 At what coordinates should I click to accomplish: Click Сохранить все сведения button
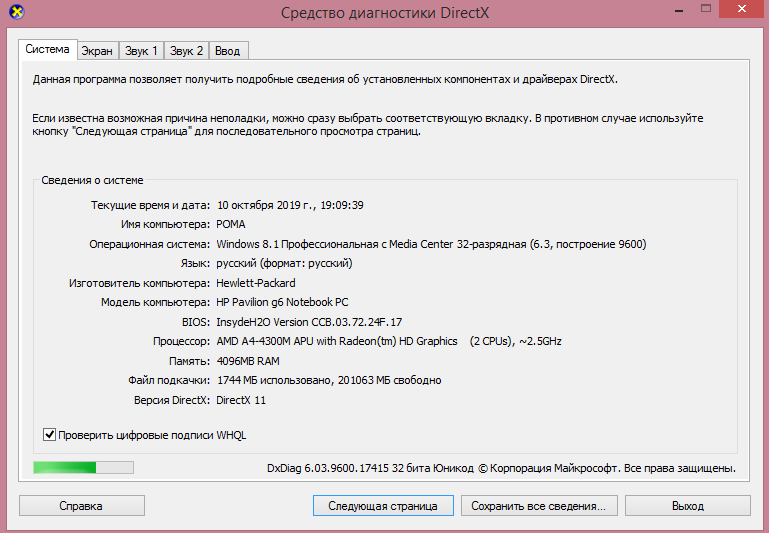[538, 506]
